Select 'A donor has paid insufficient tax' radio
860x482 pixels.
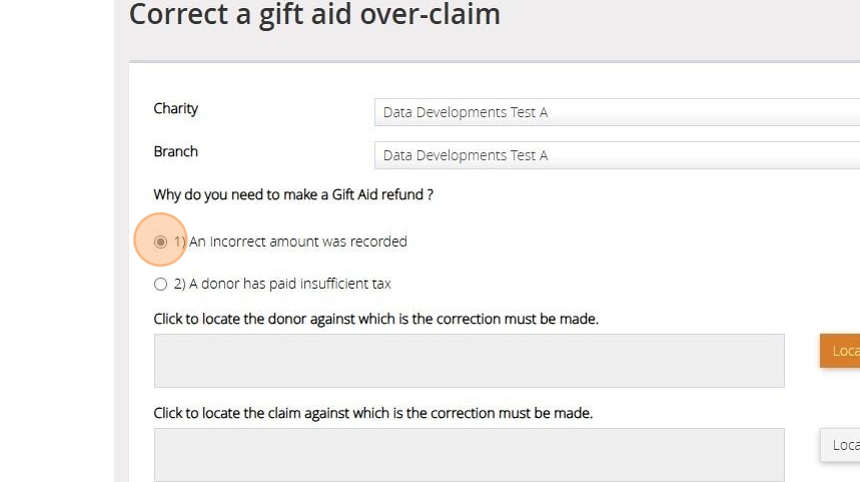161,284
